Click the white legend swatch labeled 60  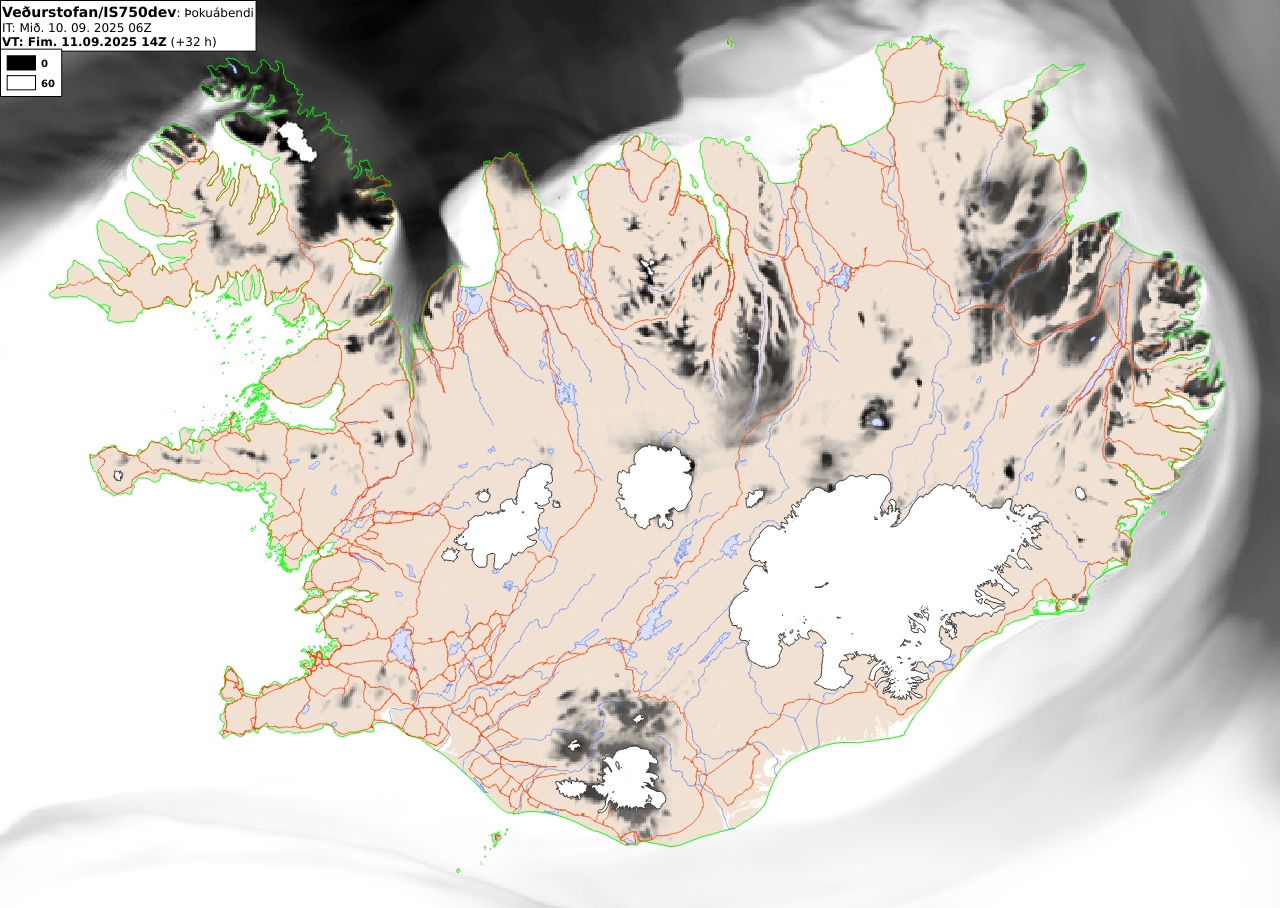click(21, 83)
